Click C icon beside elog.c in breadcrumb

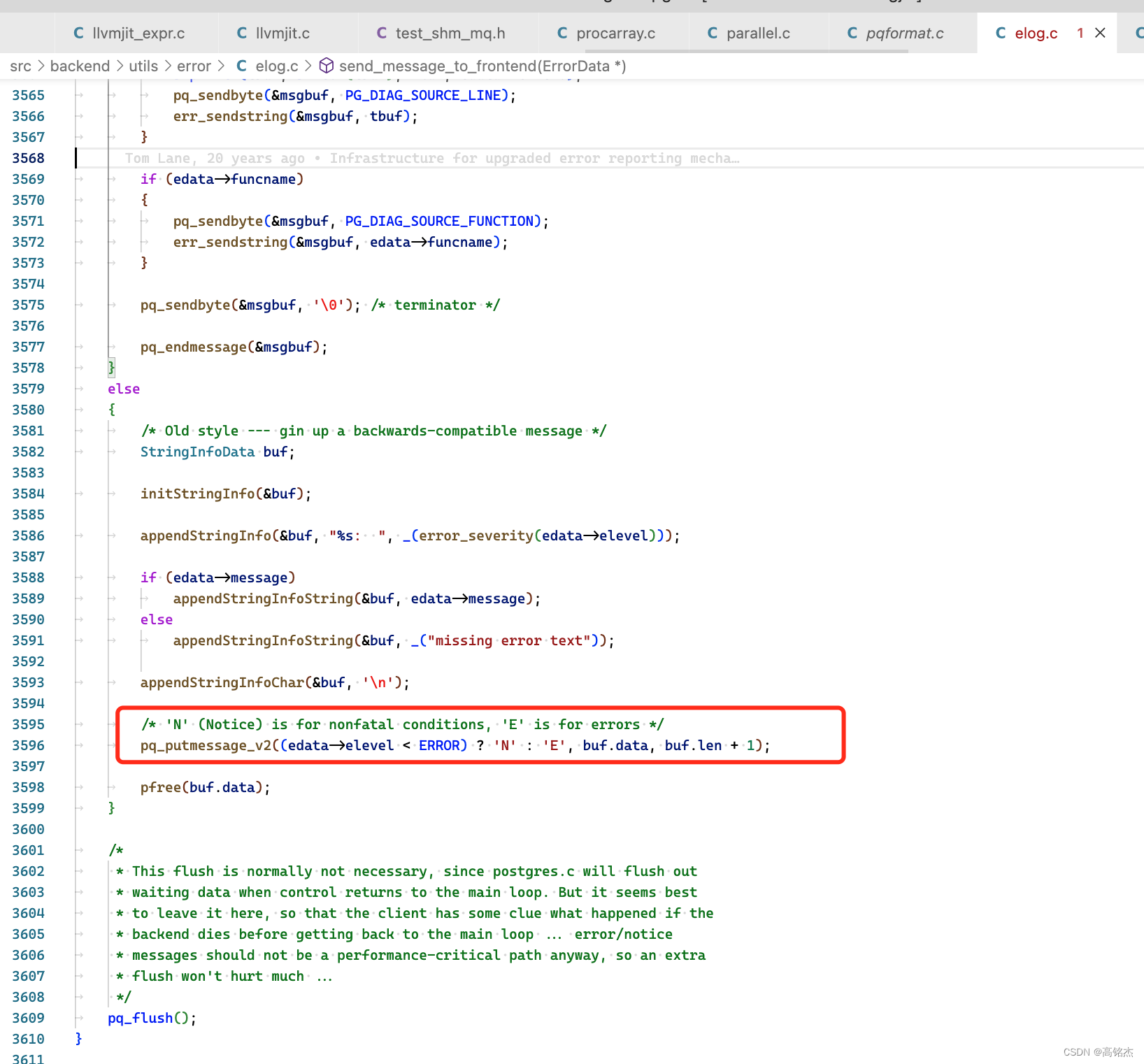tap(242, 66)
